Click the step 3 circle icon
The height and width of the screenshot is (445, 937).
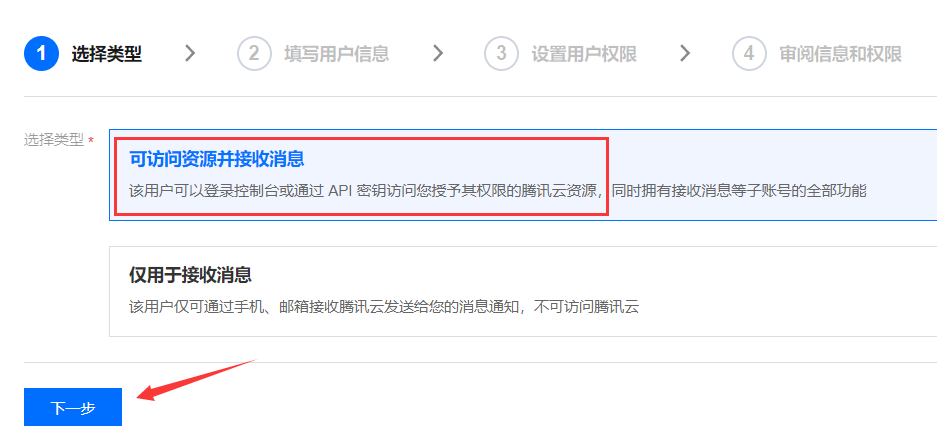pyautogui.click(x=501, y=54)
